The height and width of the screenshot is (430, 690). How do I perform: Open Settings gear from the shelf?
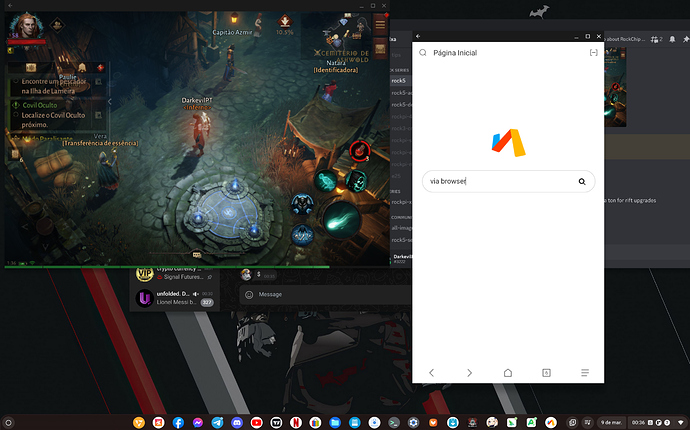tap(413, 423)
